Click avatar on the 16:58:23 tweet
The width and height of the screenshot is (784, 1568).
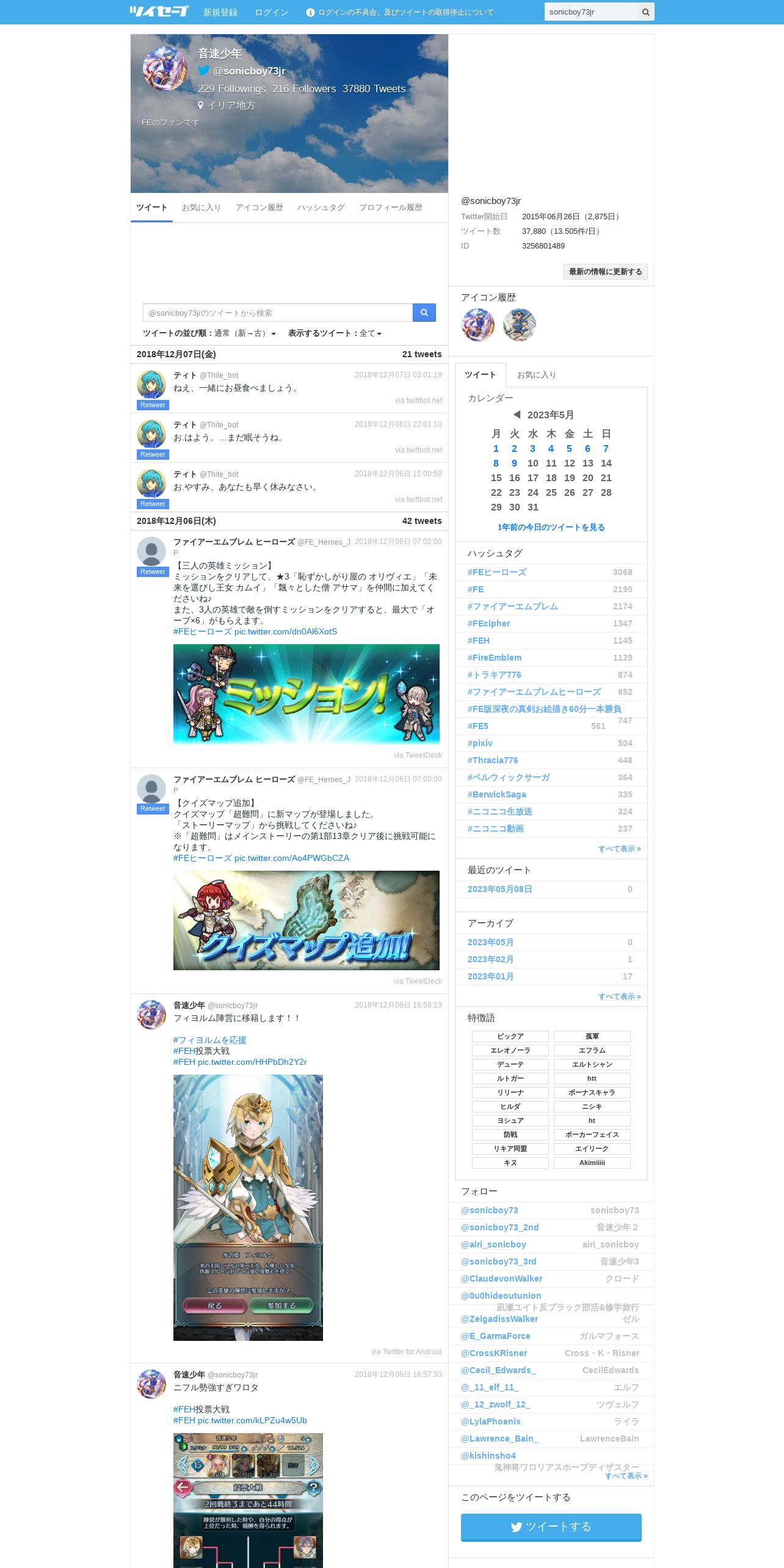(x=151, y=1014)
